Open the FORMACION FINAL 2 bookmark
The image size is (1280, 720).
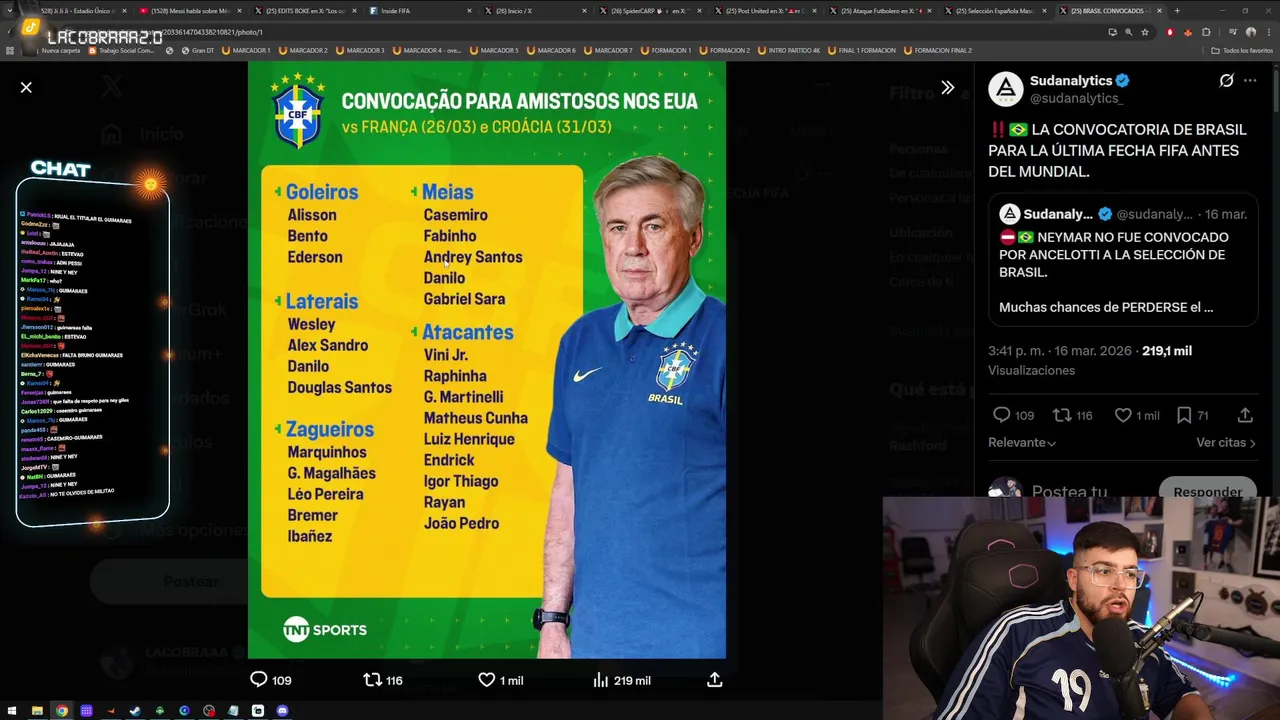click(x=936, y=50)
